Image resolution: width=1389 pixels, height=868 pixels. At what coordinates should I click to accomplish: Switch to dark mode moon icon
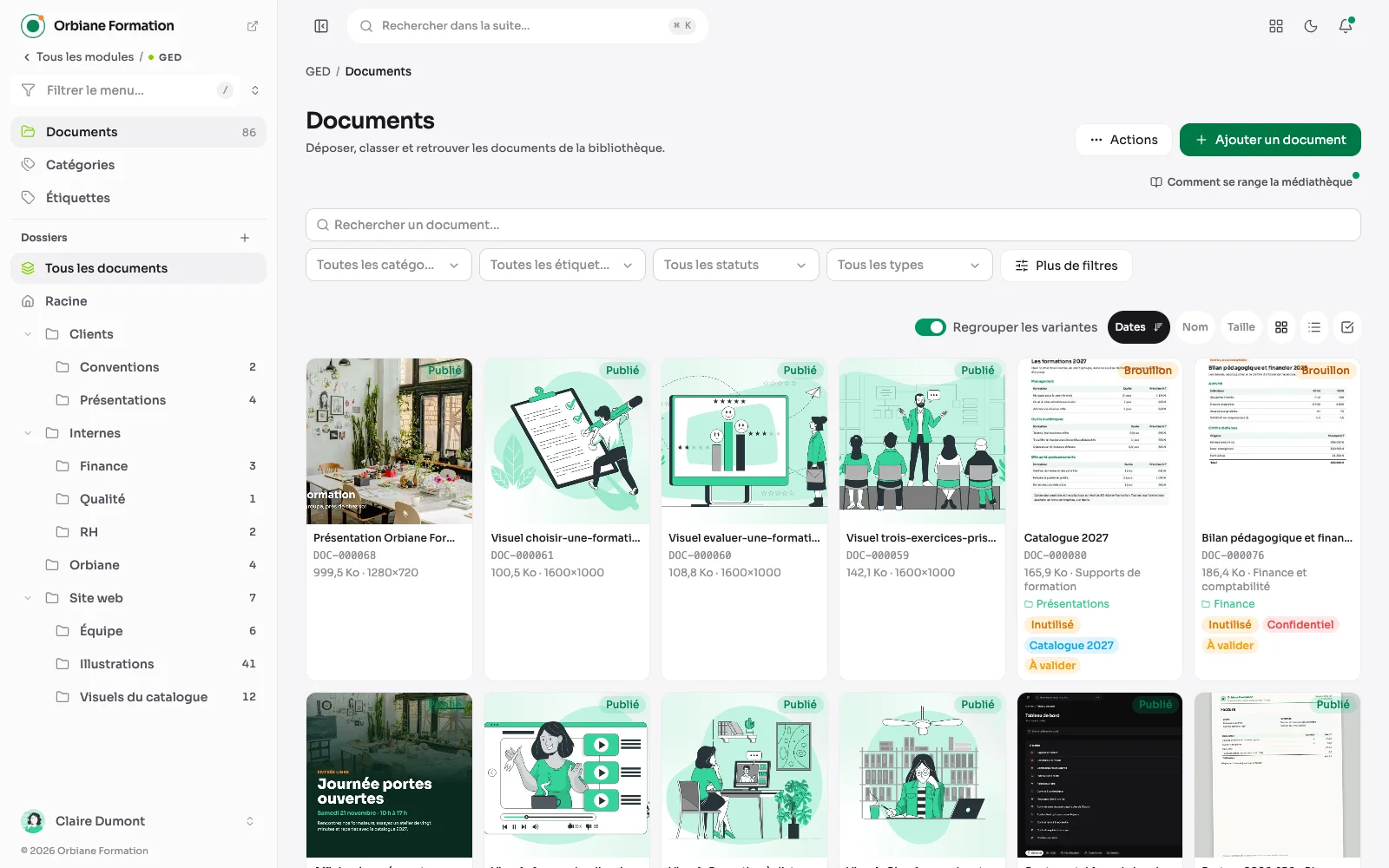click(x=1311, y=26)
